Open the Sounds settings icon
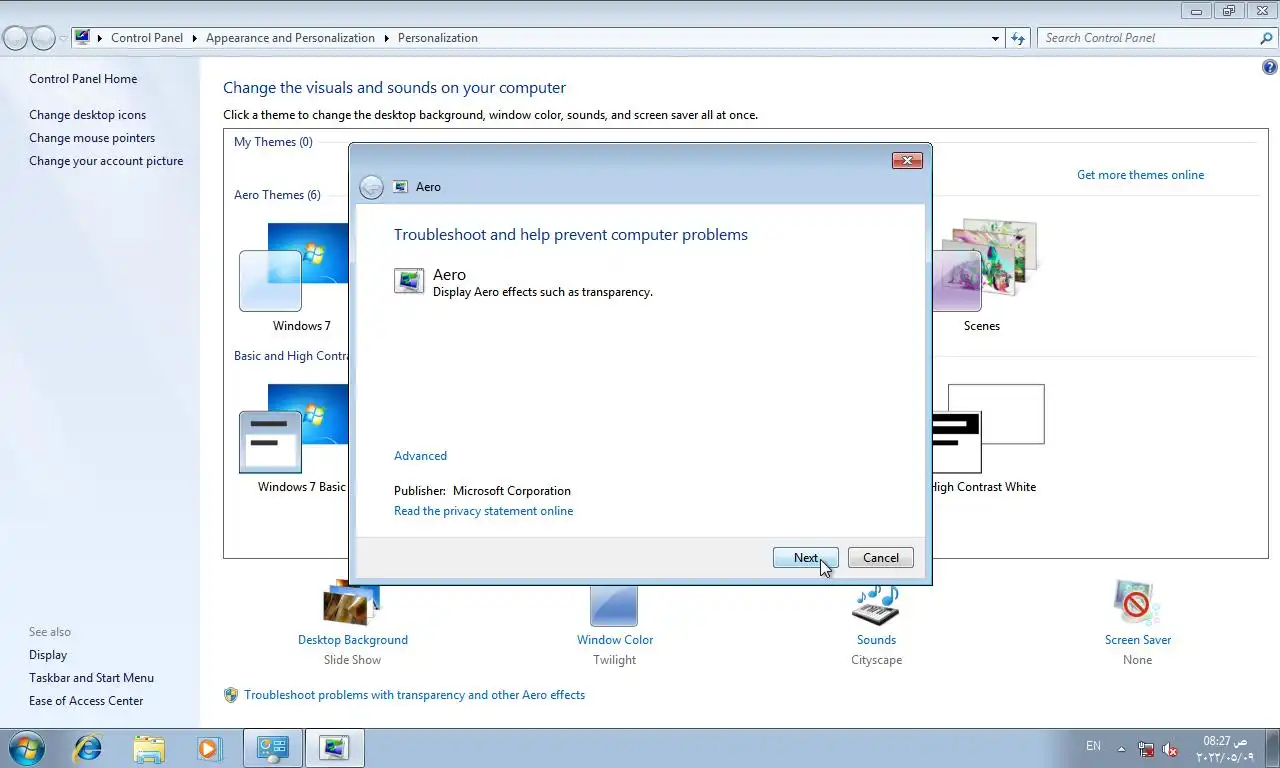 876,605
